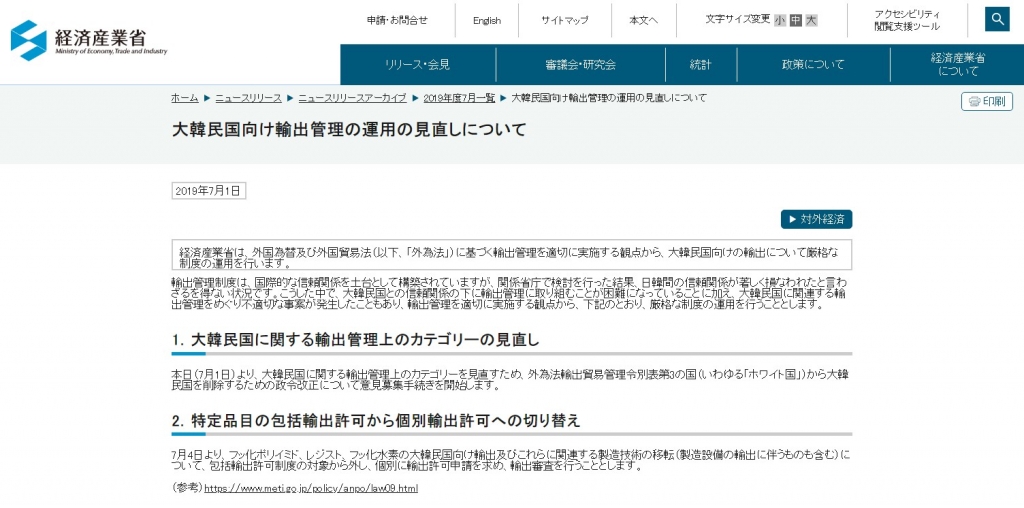Select small font size 小

780,20
